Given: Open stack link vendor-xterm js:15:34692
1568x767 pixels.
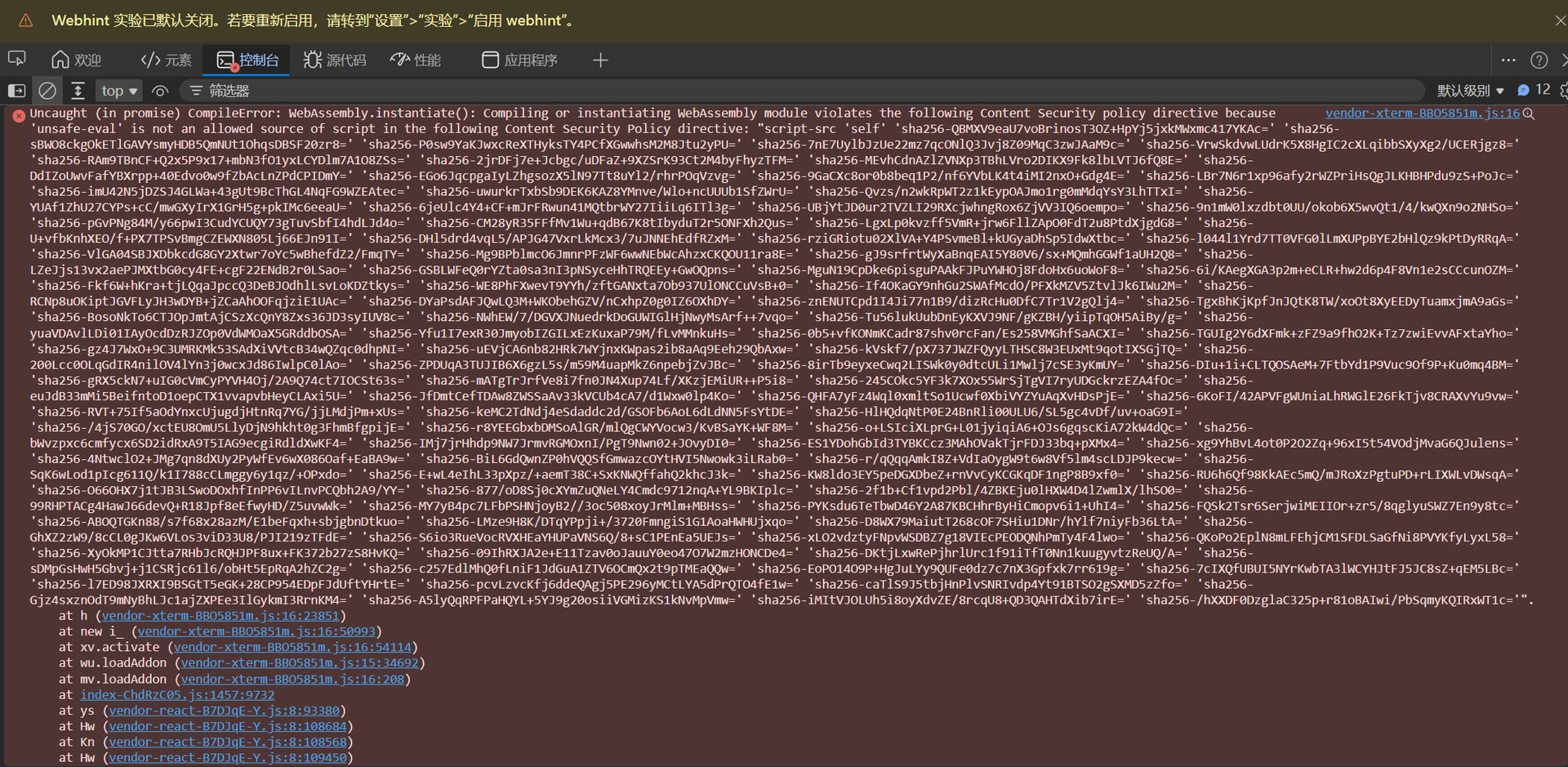Looking at the screenshot, I should tap(300, 662).
